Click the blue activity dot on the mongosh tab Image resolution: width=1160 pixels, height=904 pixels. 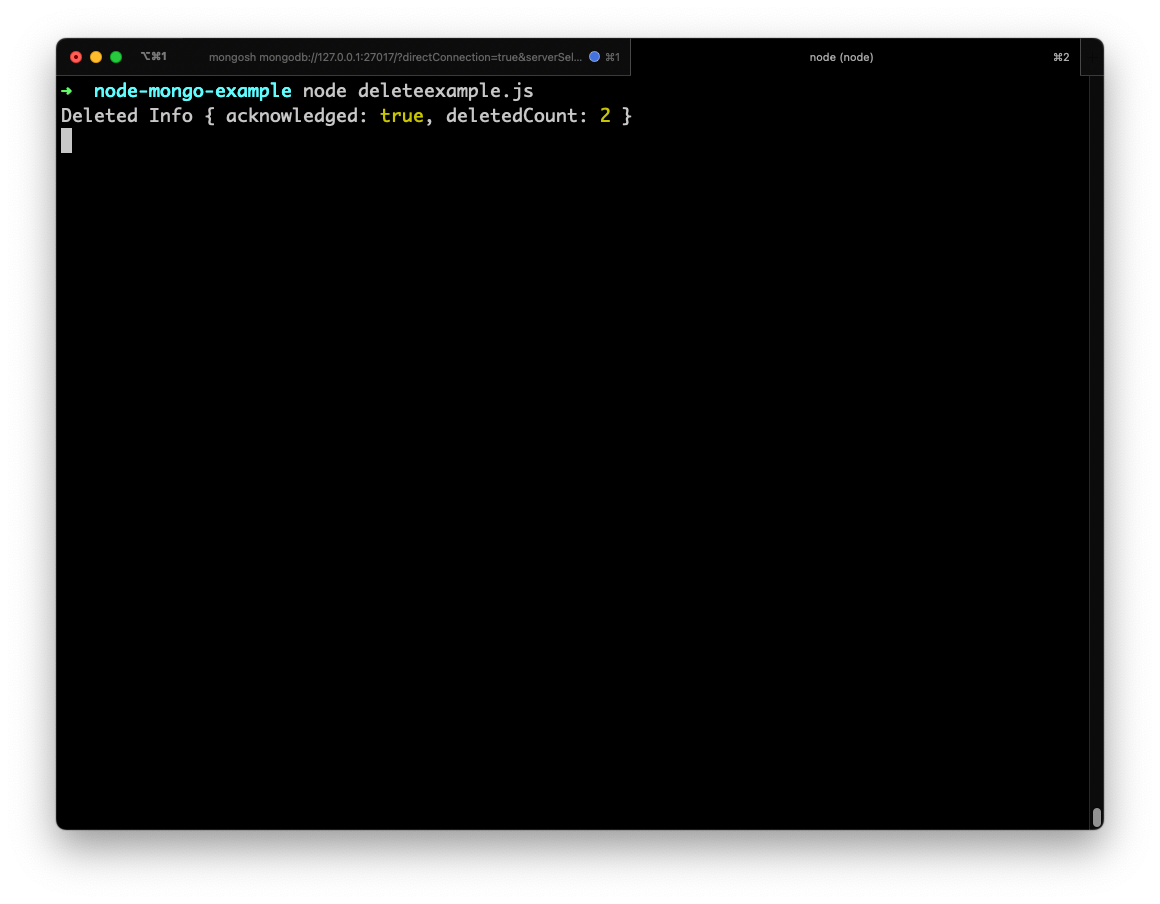[594, 57]
